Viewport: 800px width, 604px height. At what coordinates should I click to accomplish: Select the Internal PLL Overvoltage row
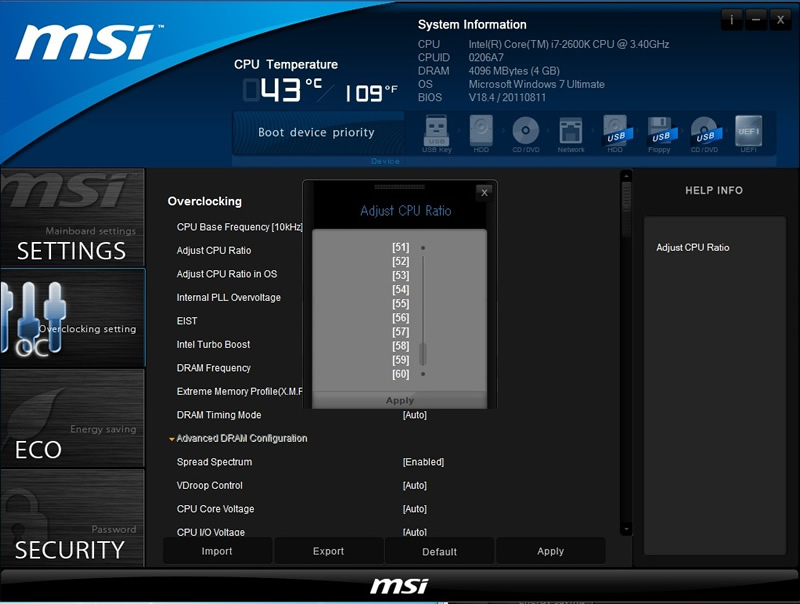[229, 297]
